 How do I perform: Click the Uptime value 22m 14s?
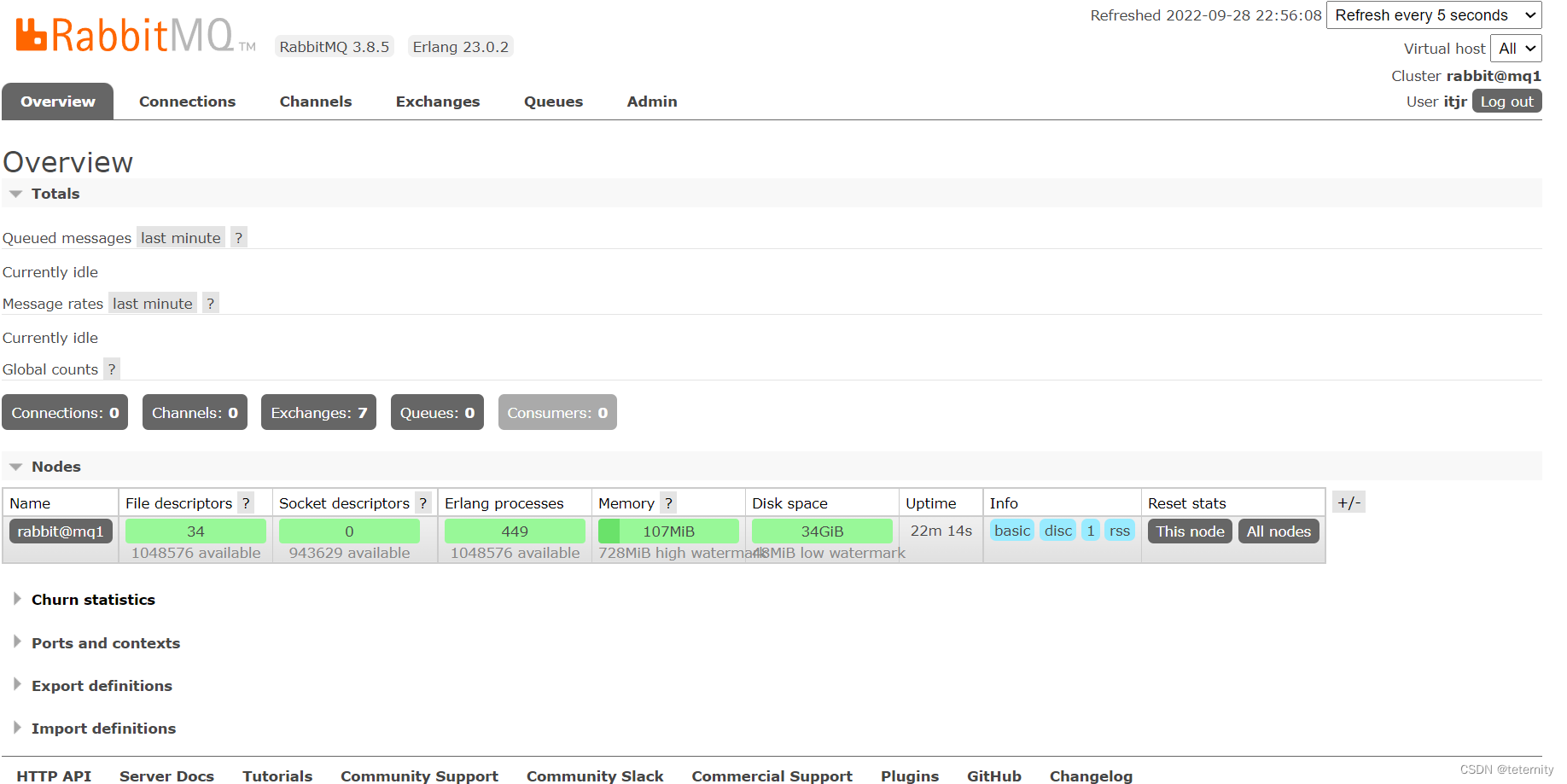pyautogui.click(x=941, y=531)
